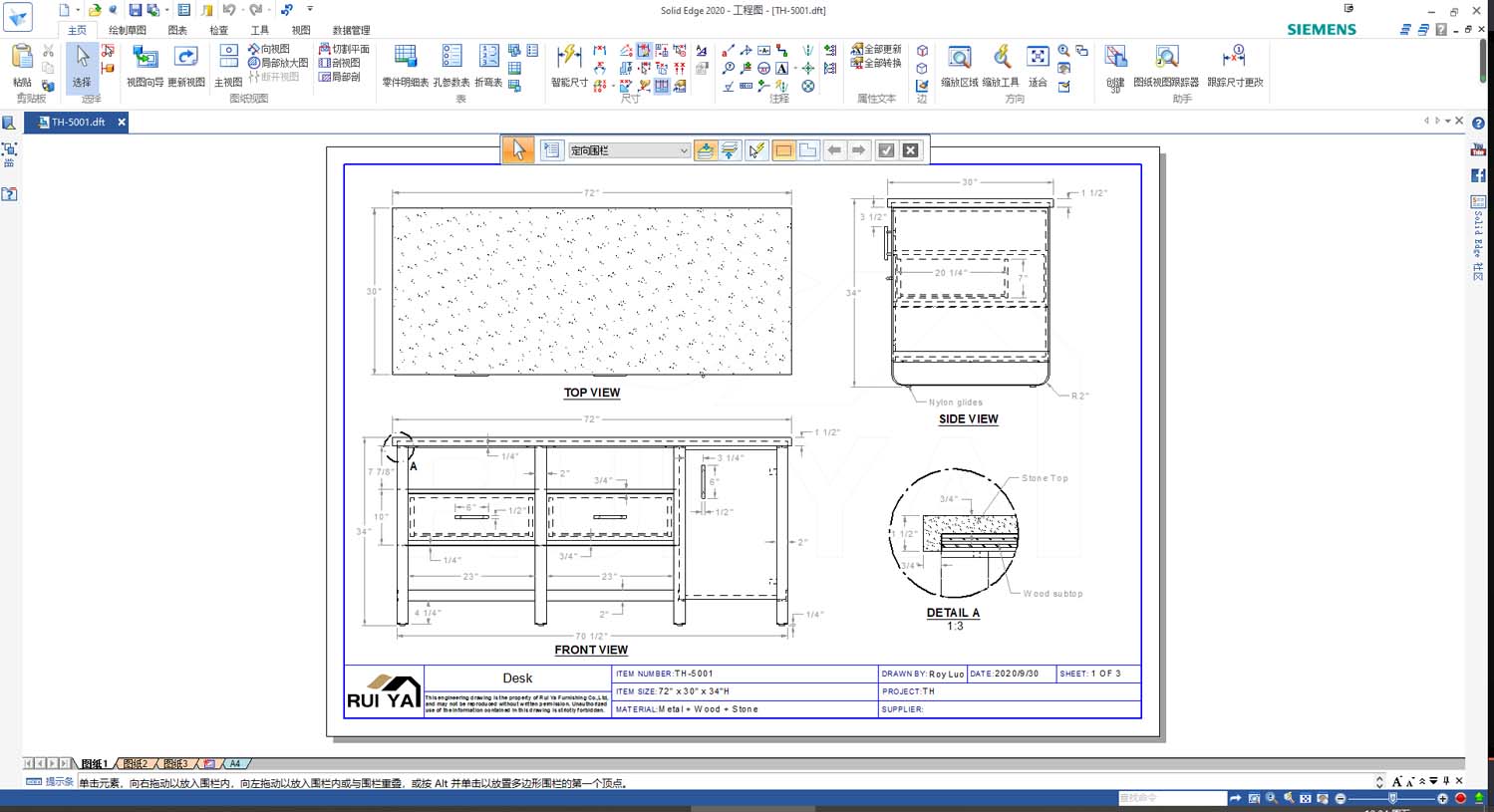
Task: Click Update All (全部更新) property text
Action: [x=876, y=49]
